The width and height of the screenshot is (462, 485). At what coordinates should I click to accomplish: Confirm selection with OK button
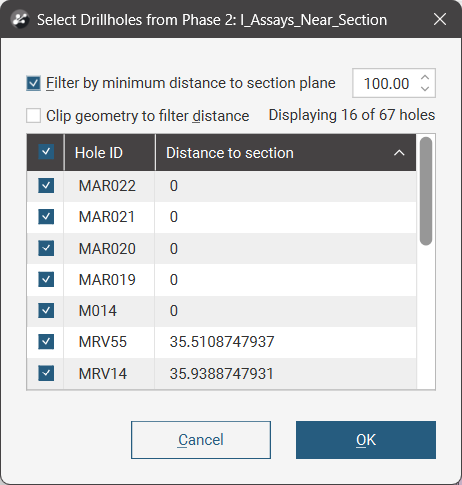point(366,440)
